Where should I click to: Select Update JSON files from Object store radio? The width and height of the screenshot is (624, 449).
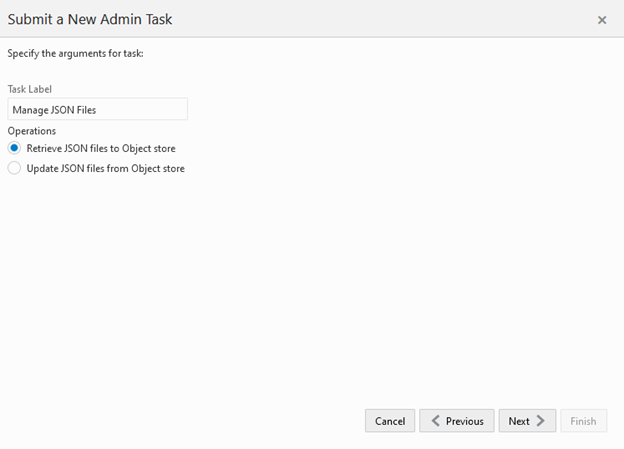pos(14,168)
